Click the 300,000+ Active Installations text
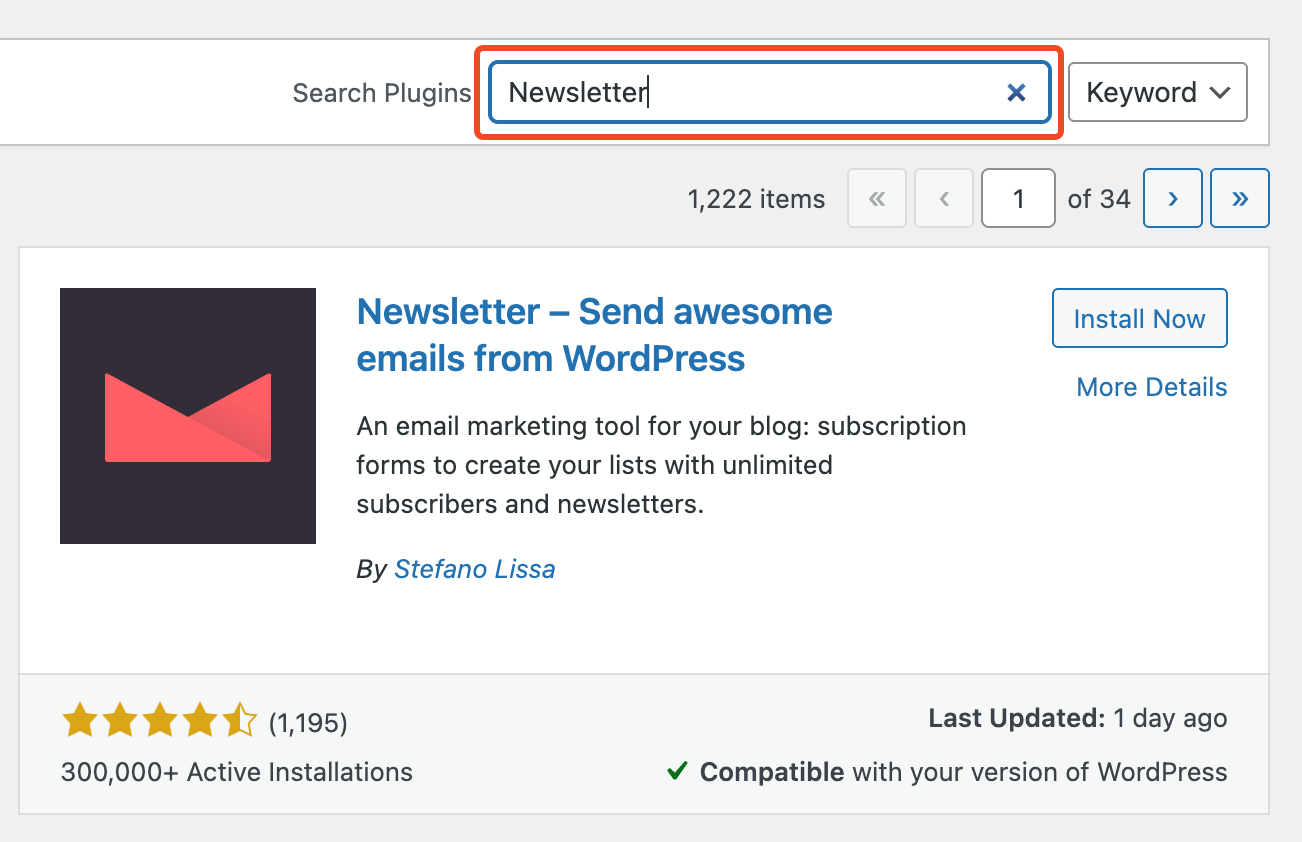Viewport: 1302px width, 842px height. 235,772
